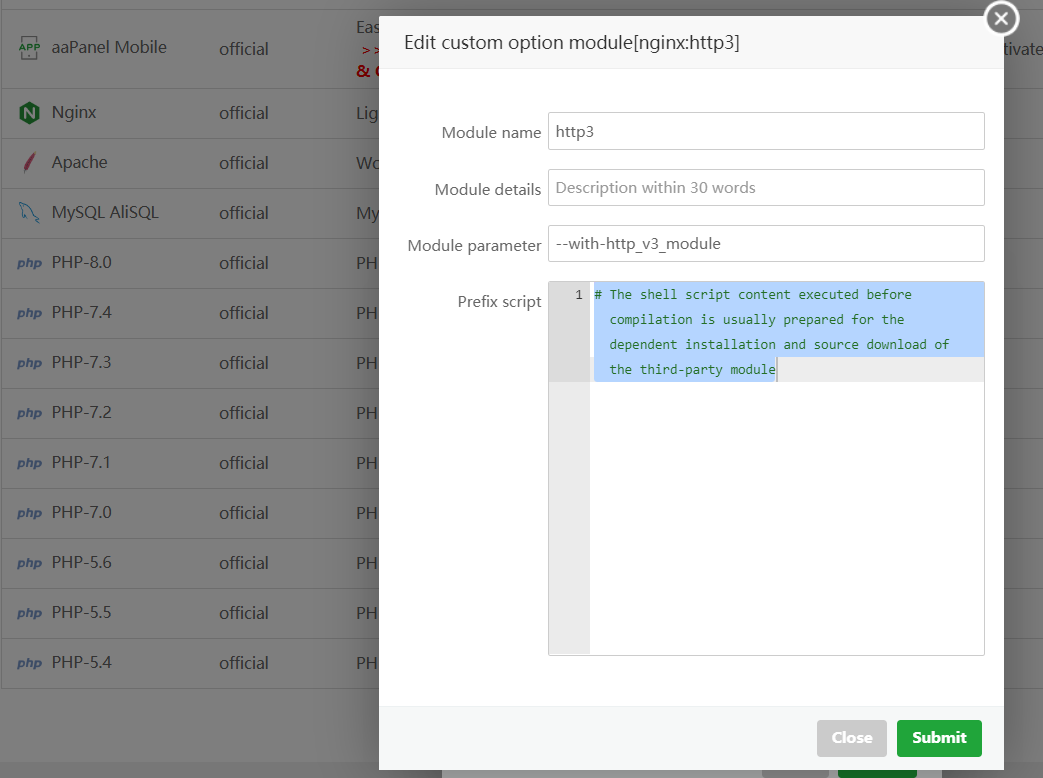Click the Module parameter input field
Screen dimensions: 1043x778
click(766, 243)
